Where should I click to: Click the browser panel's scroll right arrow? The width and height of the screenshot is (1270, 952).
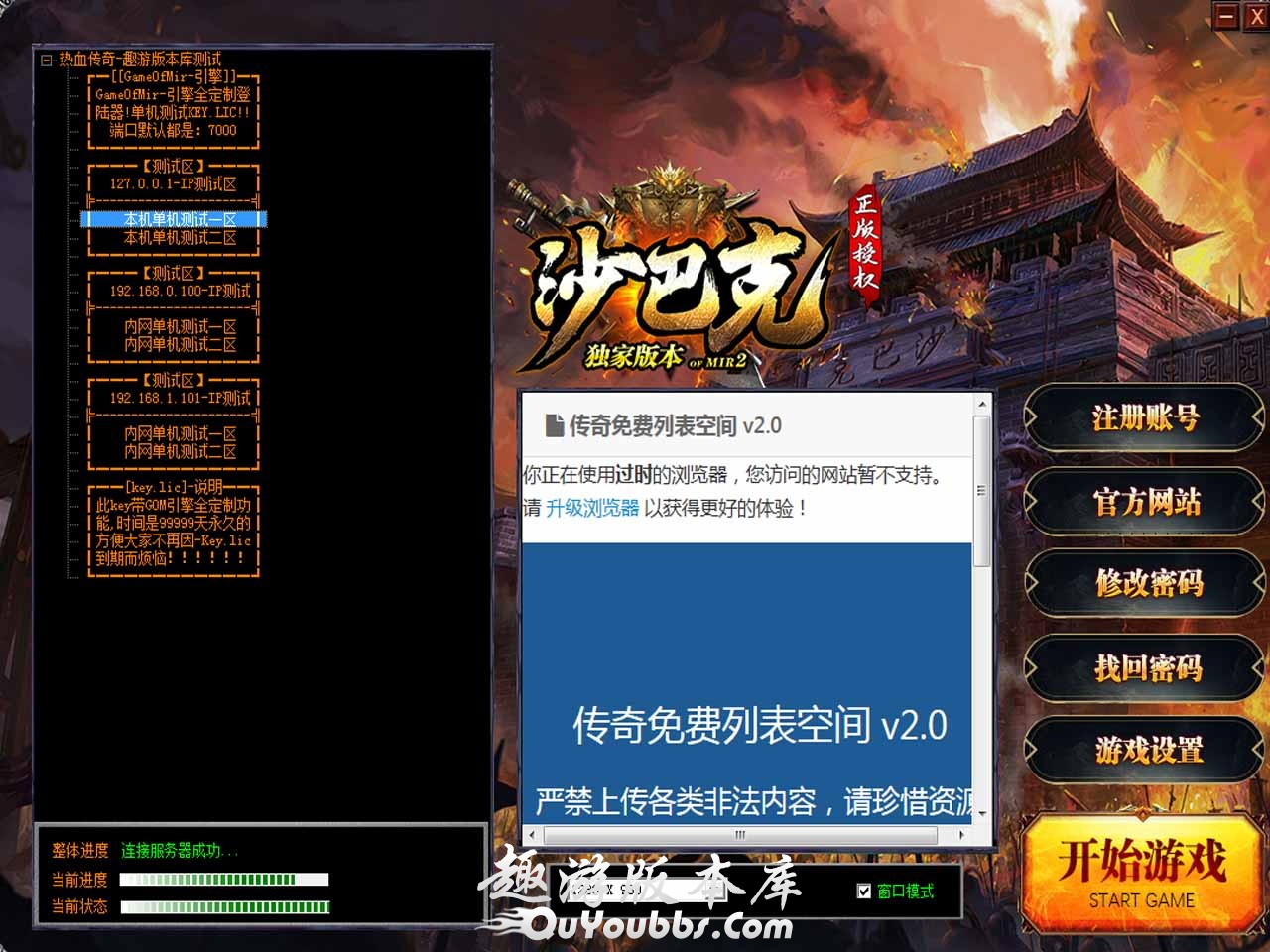click(961, 835)
